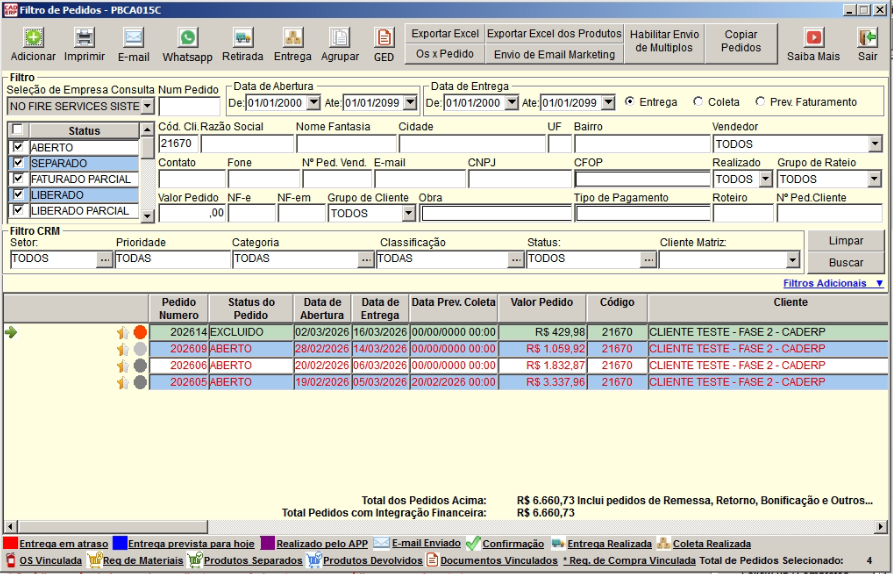
Task: Open the Grupo de Rateio dropdown
Action: pos(874,179)
